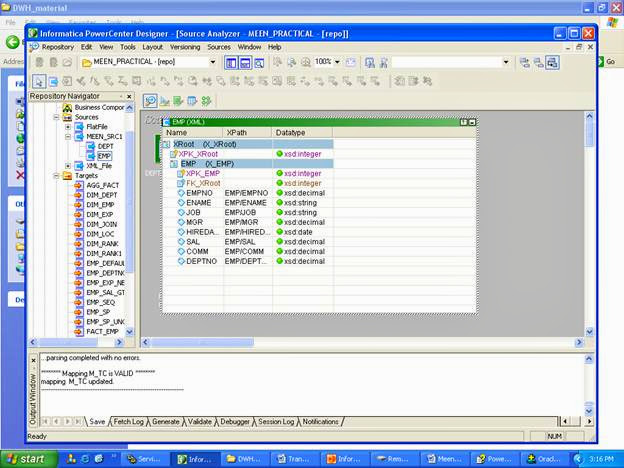Click the blue source icon beside the pointer tool
This screenshot has height=468, width=624.
pos(53,82)
